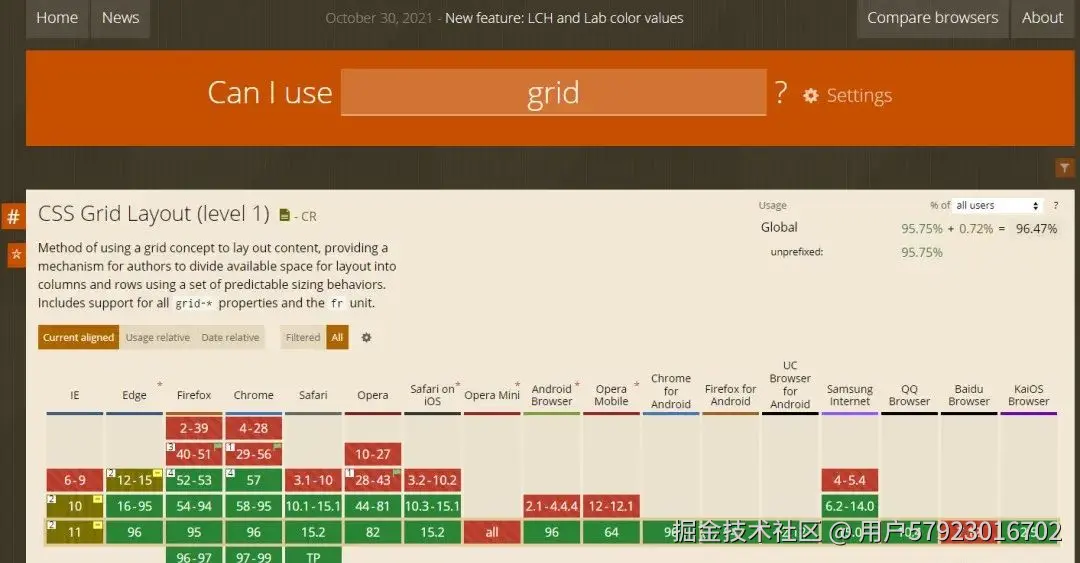Viewport: 1080px width, 563px height.
Task: Select Opera Mobile 12-12.1 cell
Action: (611, 506)
